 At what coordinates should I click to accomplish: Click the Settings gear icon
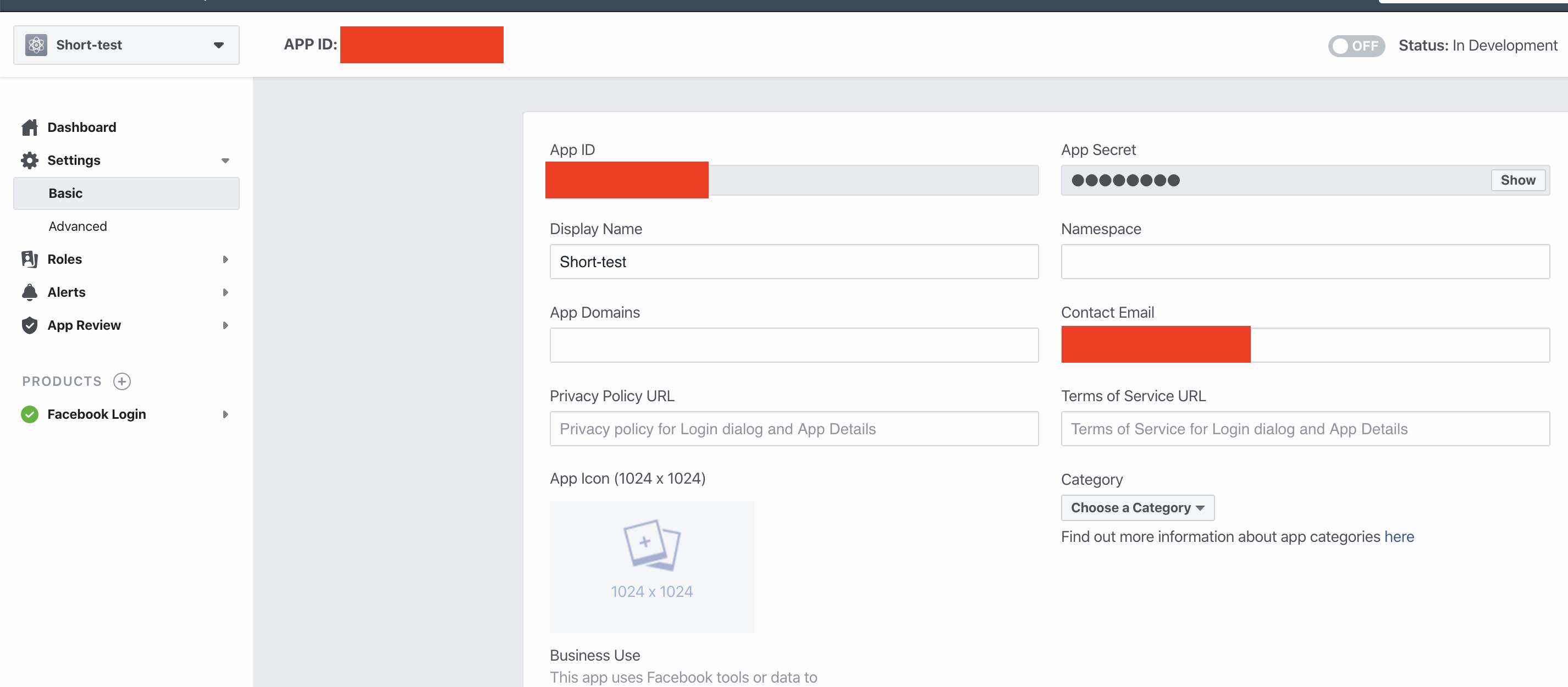(x=29, y=160)
